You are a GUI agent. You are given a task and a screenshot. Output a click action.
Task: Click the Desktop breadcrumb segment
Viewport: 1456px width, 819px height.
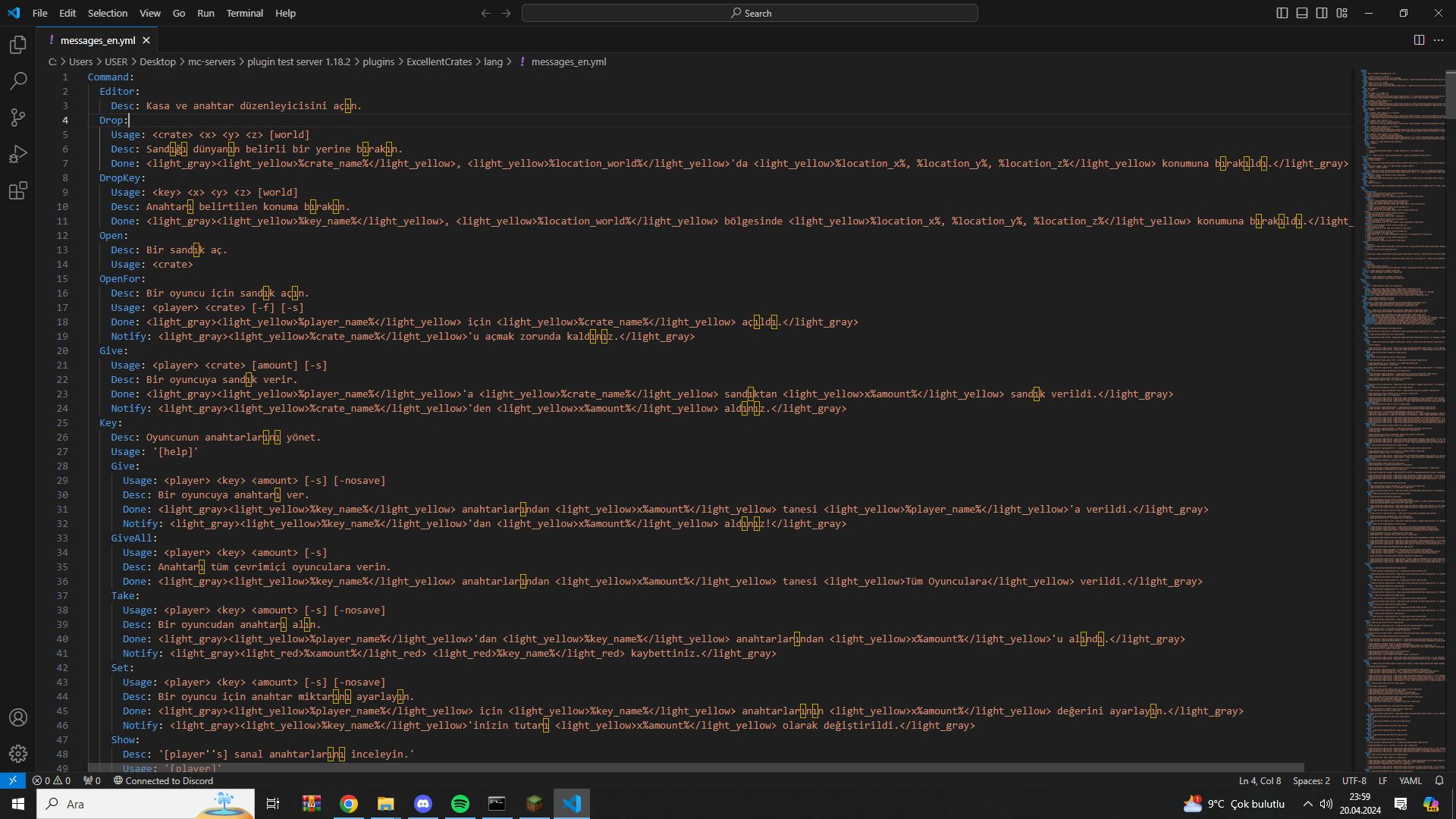(157, 62)
